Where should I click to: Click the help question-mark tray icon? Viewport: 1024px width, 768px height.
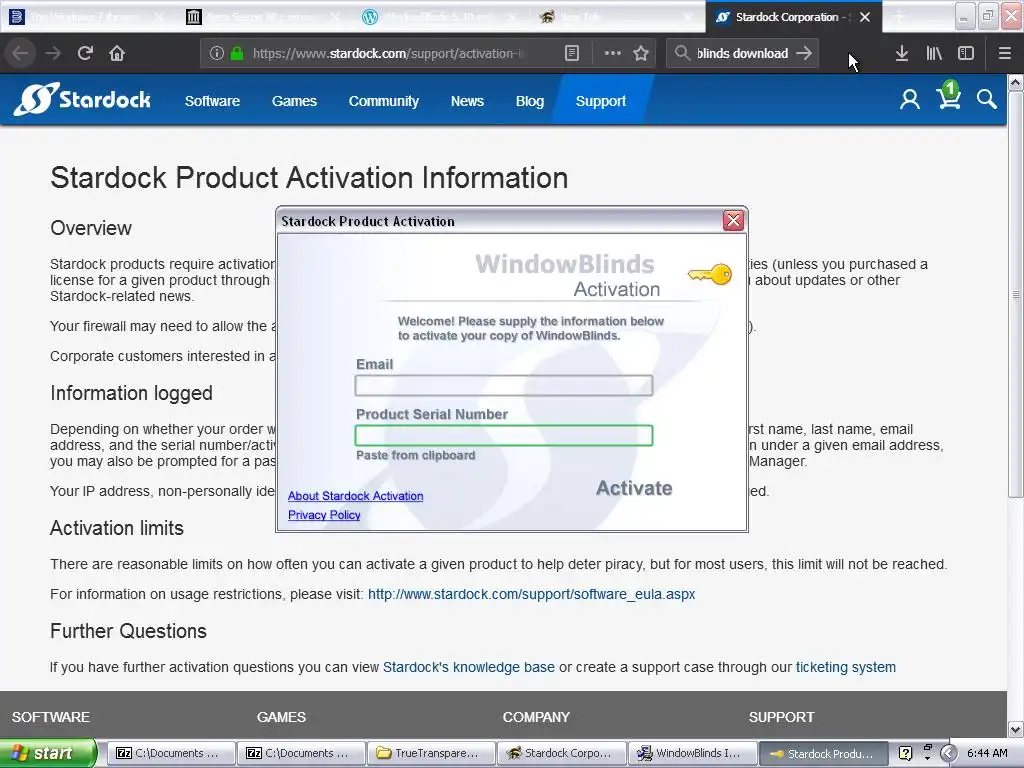coord(905,753)
